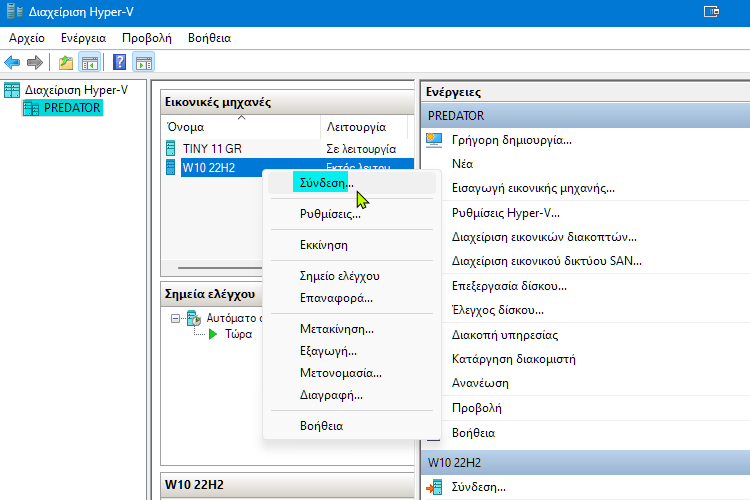Choose Μετονομασία... in the context menu
This screenshot has height=500, width=750.
352,373
